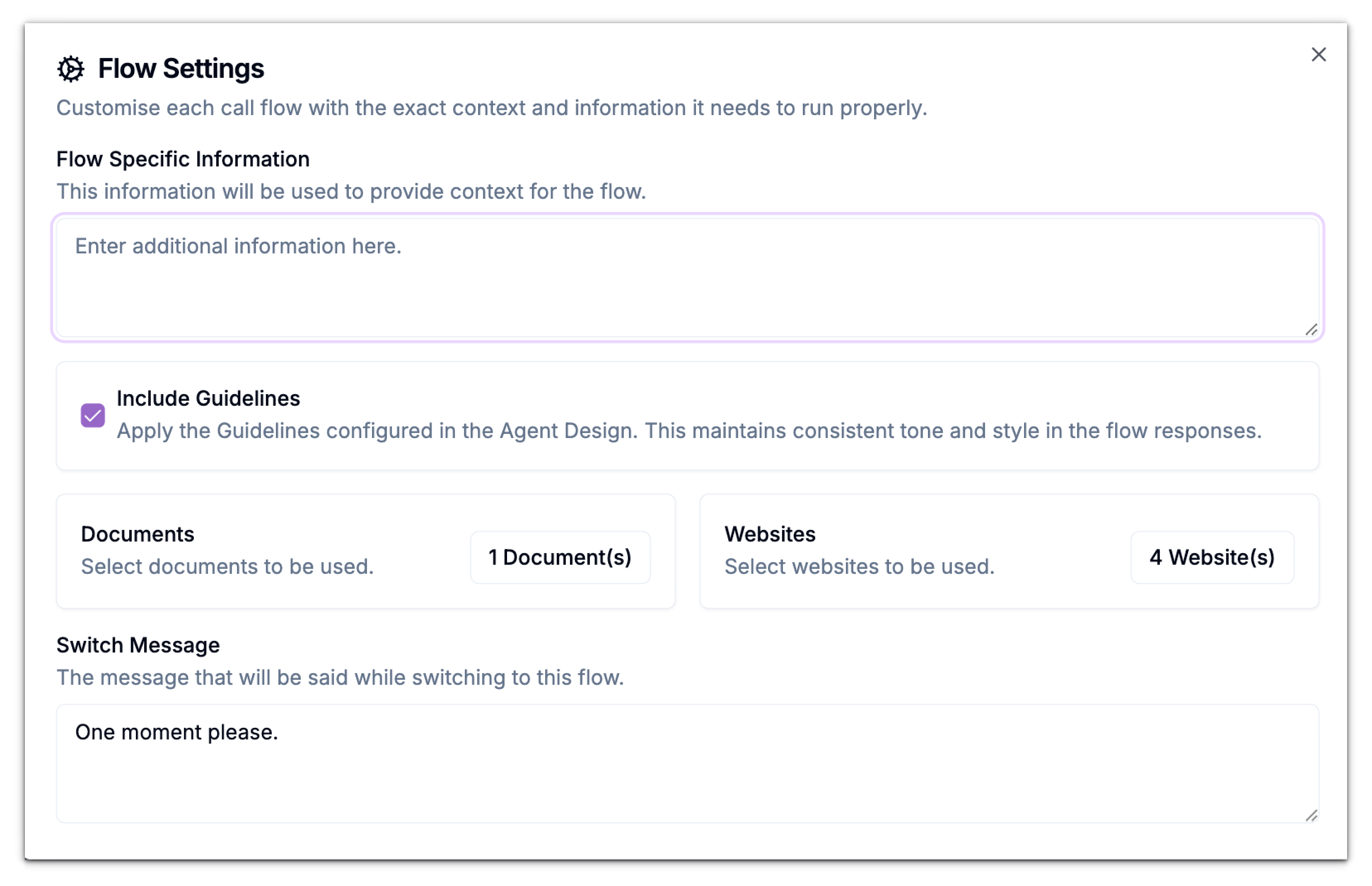This screenshot has width=1372, height=886.
Task: Click Select documents to be used text
Action: [x=228, y=566]
